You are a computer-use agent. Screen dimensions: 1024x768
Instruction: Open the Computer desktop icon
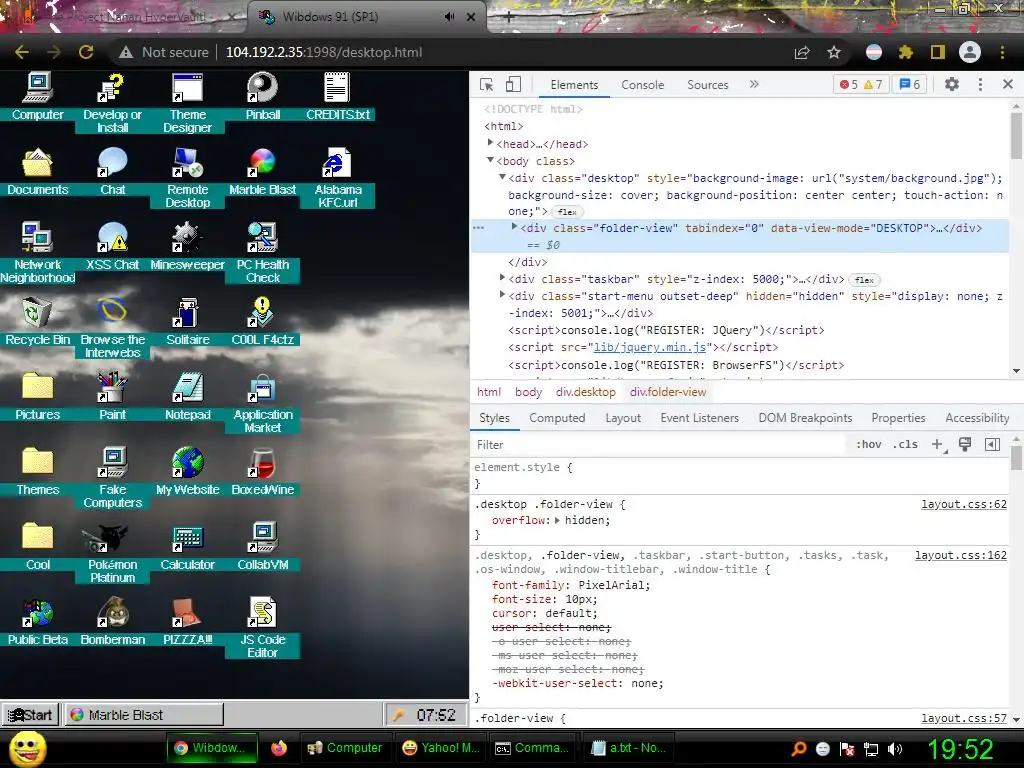tap(37, 97)
